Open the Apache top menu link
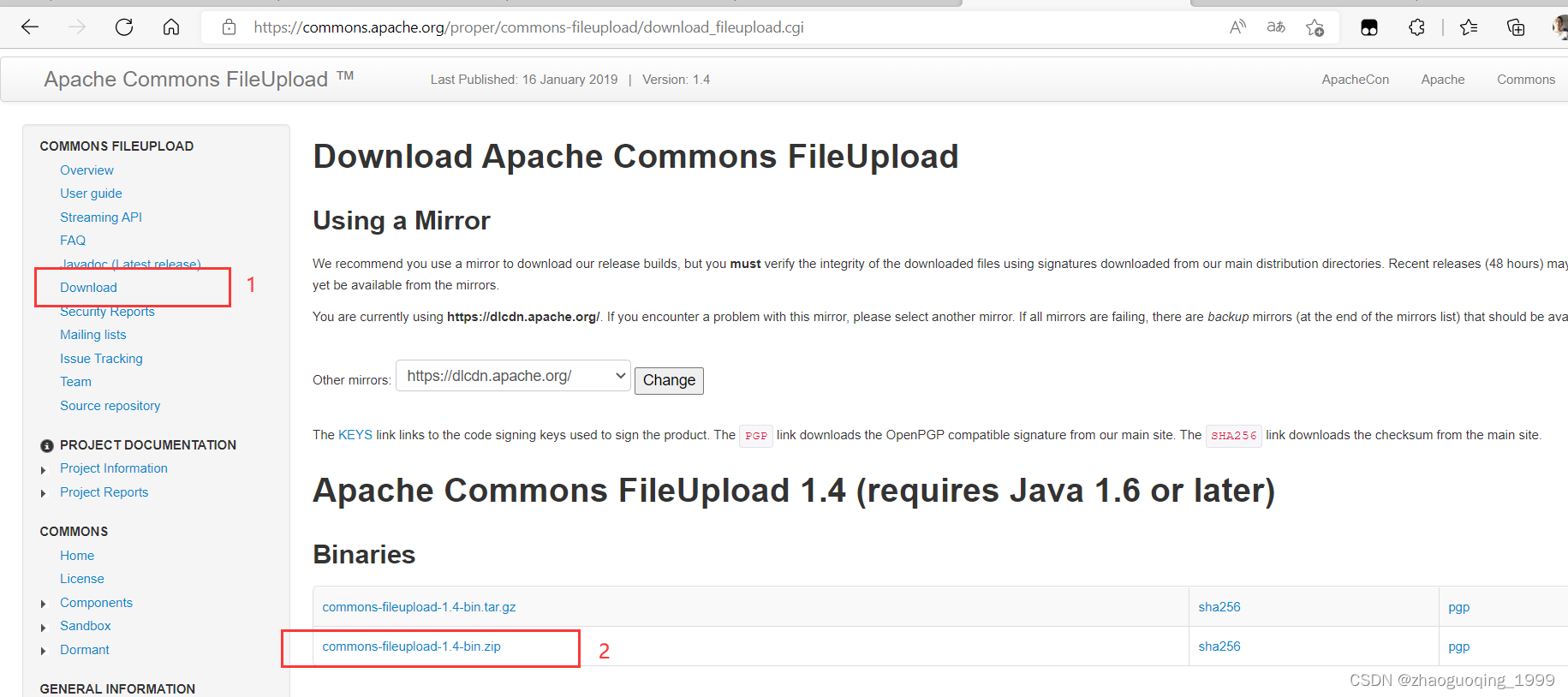The width and height of the screenshot is (1568, 697). tap(1443, 80)
